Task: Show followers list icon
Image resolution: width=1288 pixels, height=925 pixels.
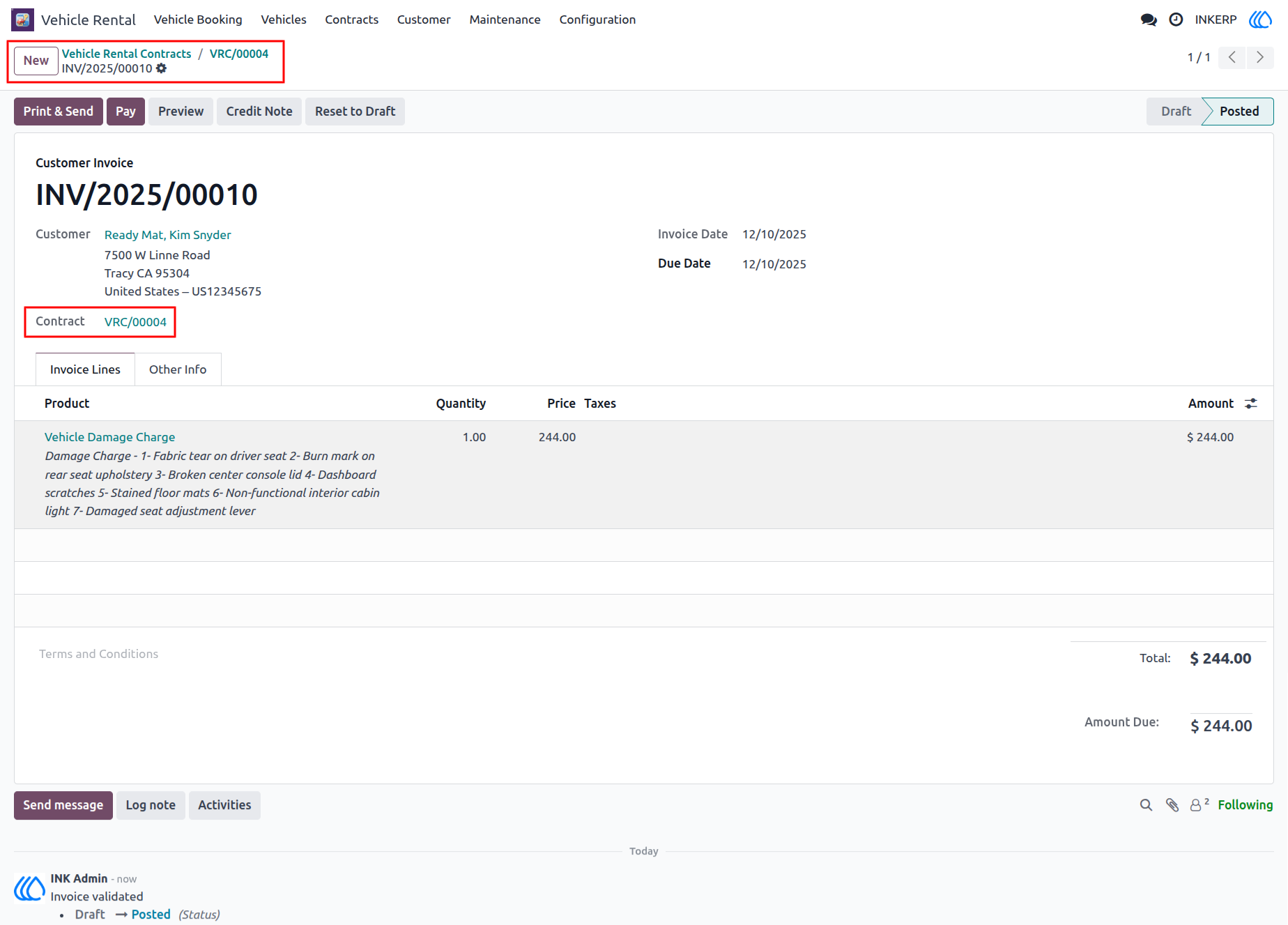Action: pyautogui.click(x=1199, y=805)
